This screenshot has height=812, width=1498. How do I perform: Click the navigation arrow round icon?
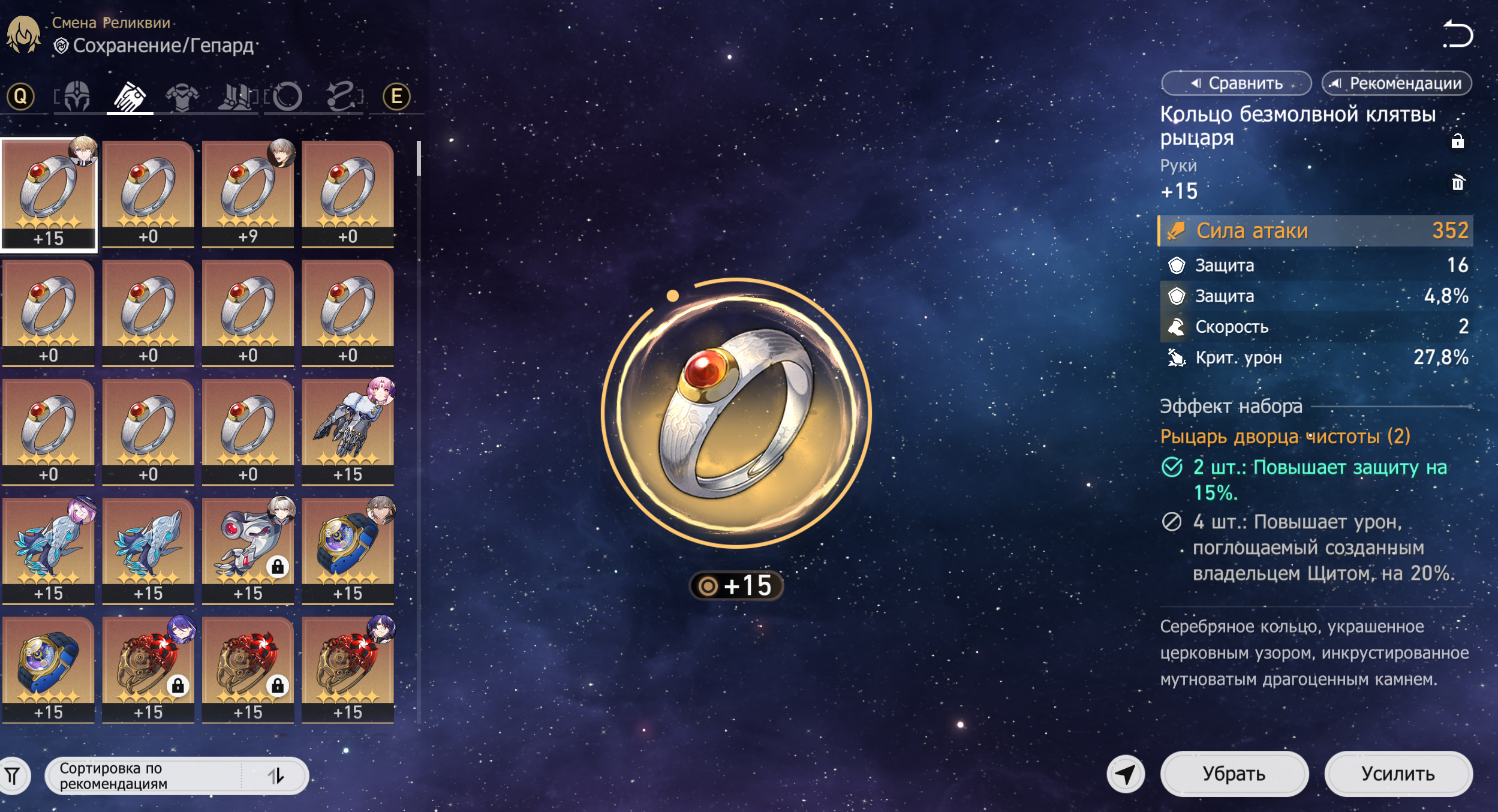point(1126,774)
